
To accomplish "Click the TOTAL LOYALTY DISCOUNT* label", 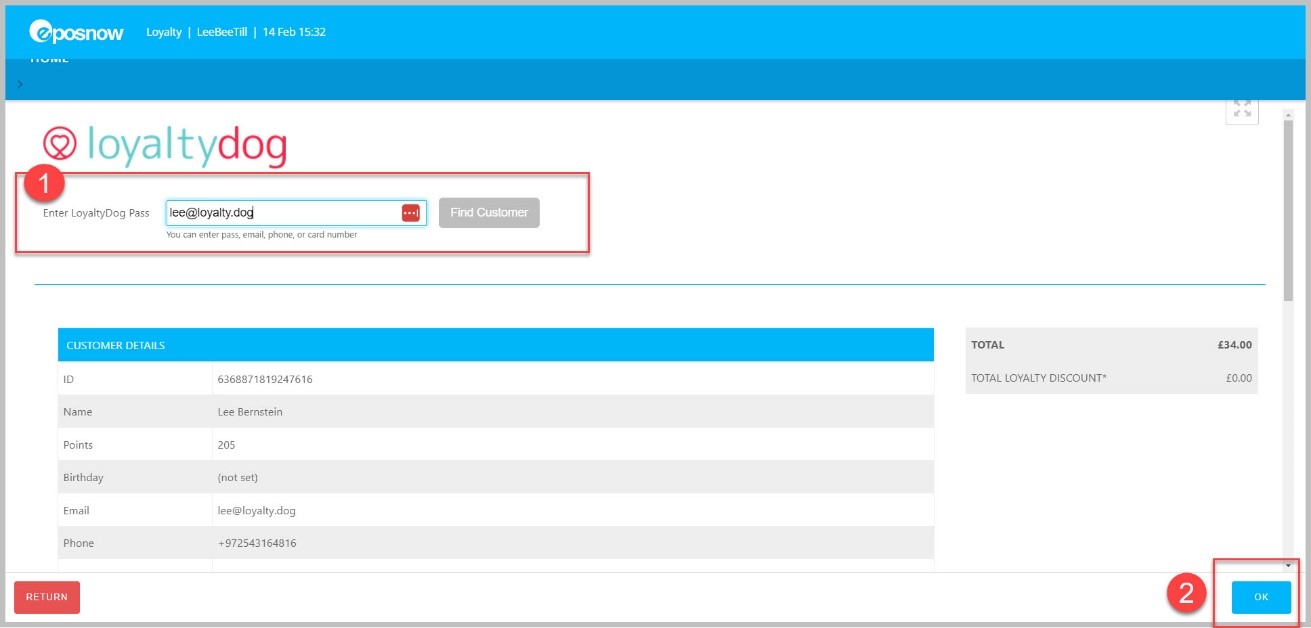I will click(x=1039, y=378).
